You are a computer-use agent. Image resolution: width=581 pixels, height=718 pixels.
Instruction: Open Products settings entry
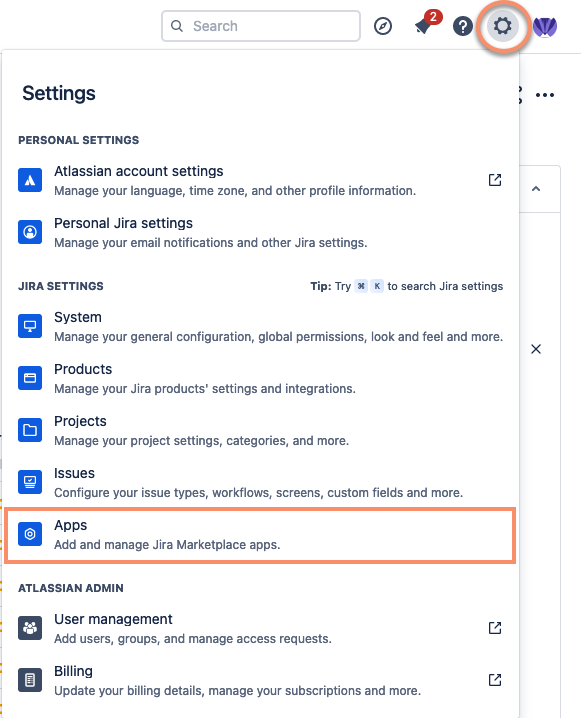click(260, 379)
